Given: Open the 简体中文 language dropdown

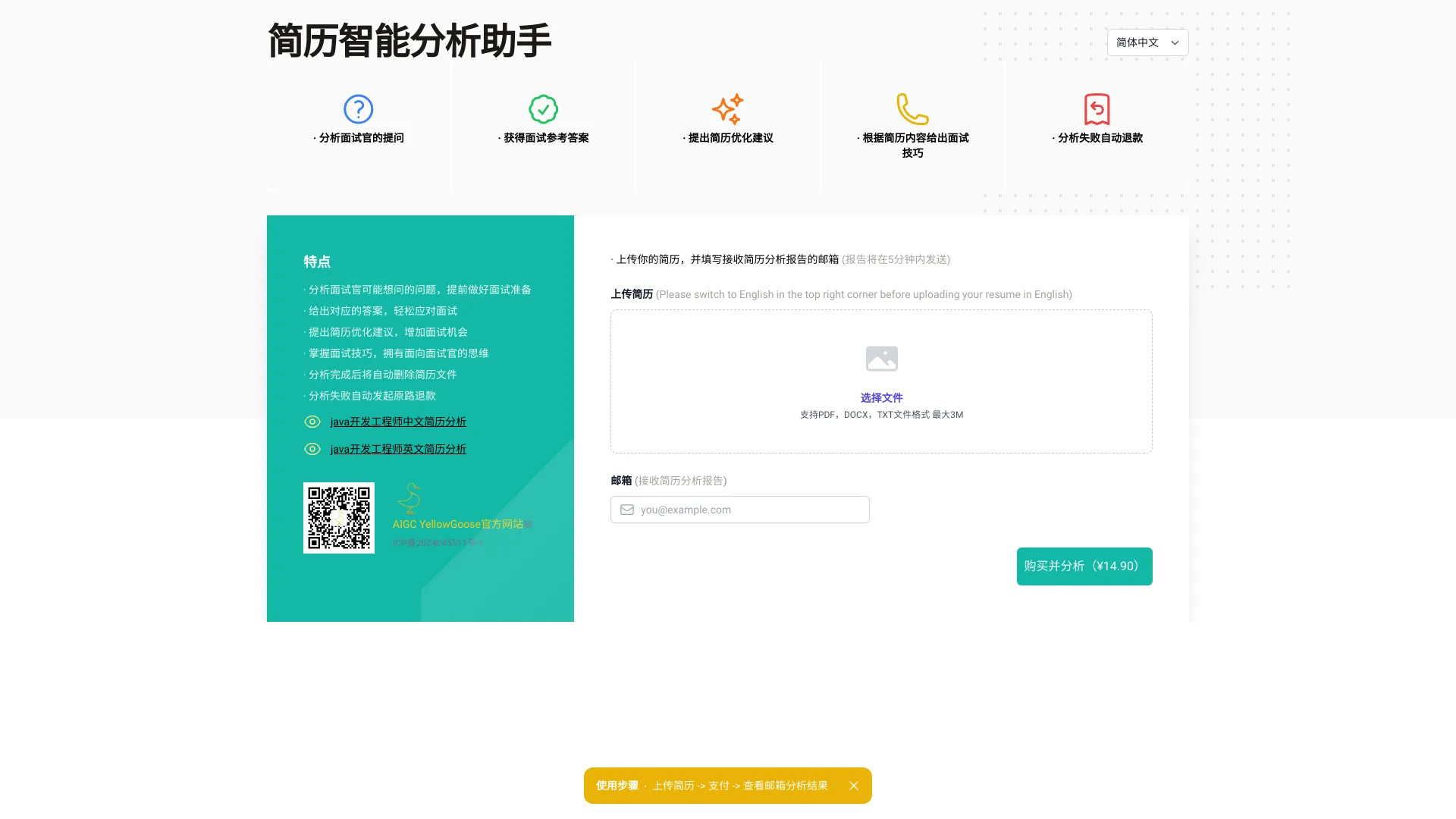Looking at the screenshot, I should (1147, 42).
